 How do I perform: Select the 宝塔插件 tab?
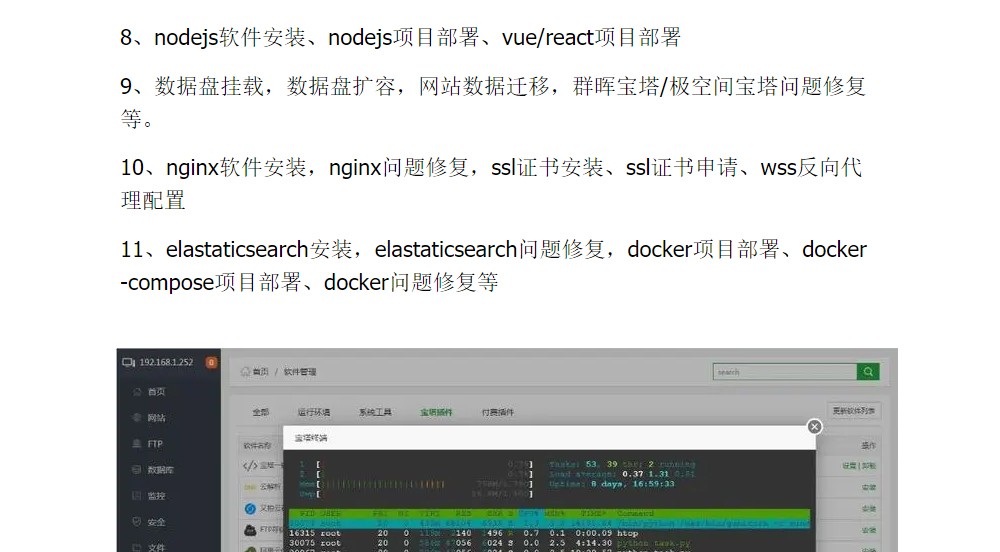tap(436, 412)
